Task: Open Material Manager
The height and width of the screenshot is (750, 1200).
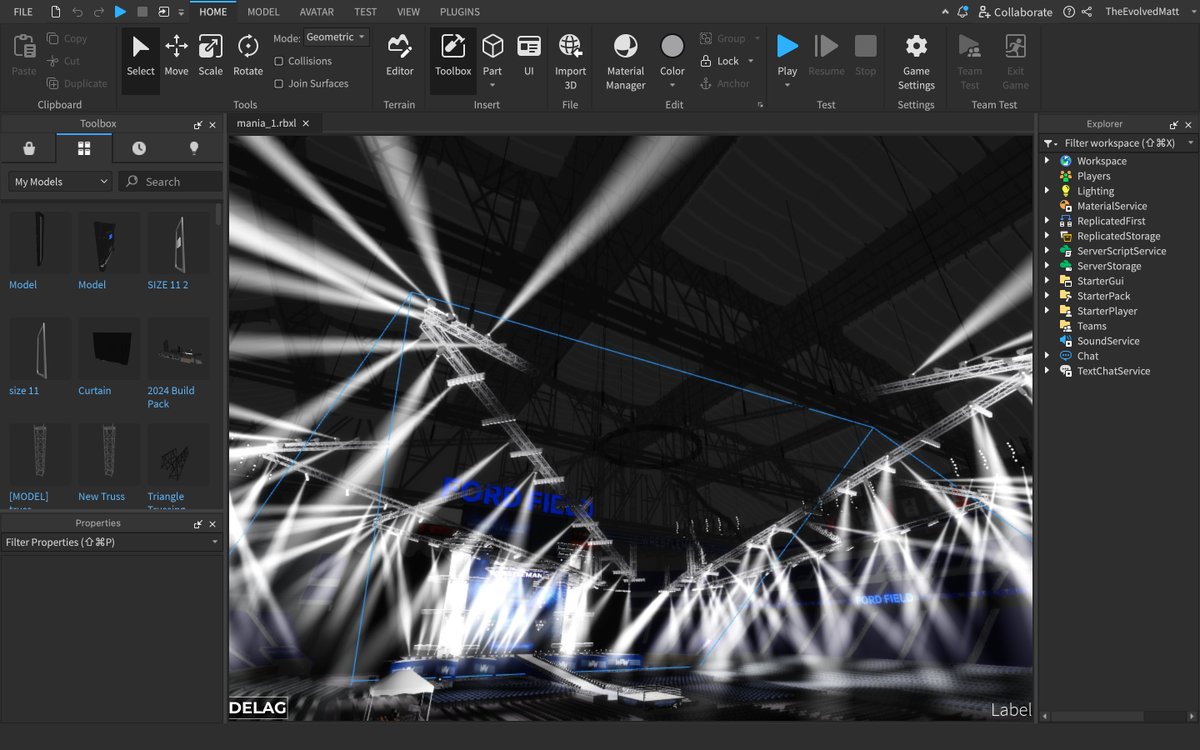Action: [x=625, y=61]
